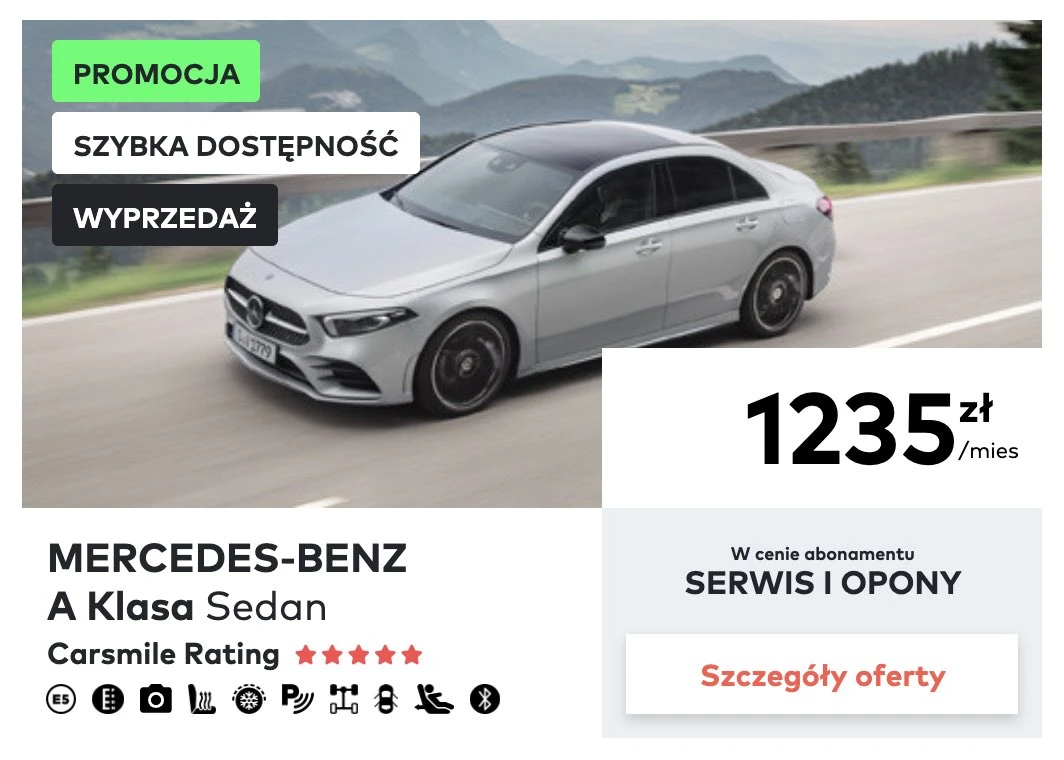
Task: Click the Carsmile Rating label
Action: pos(164,654)
